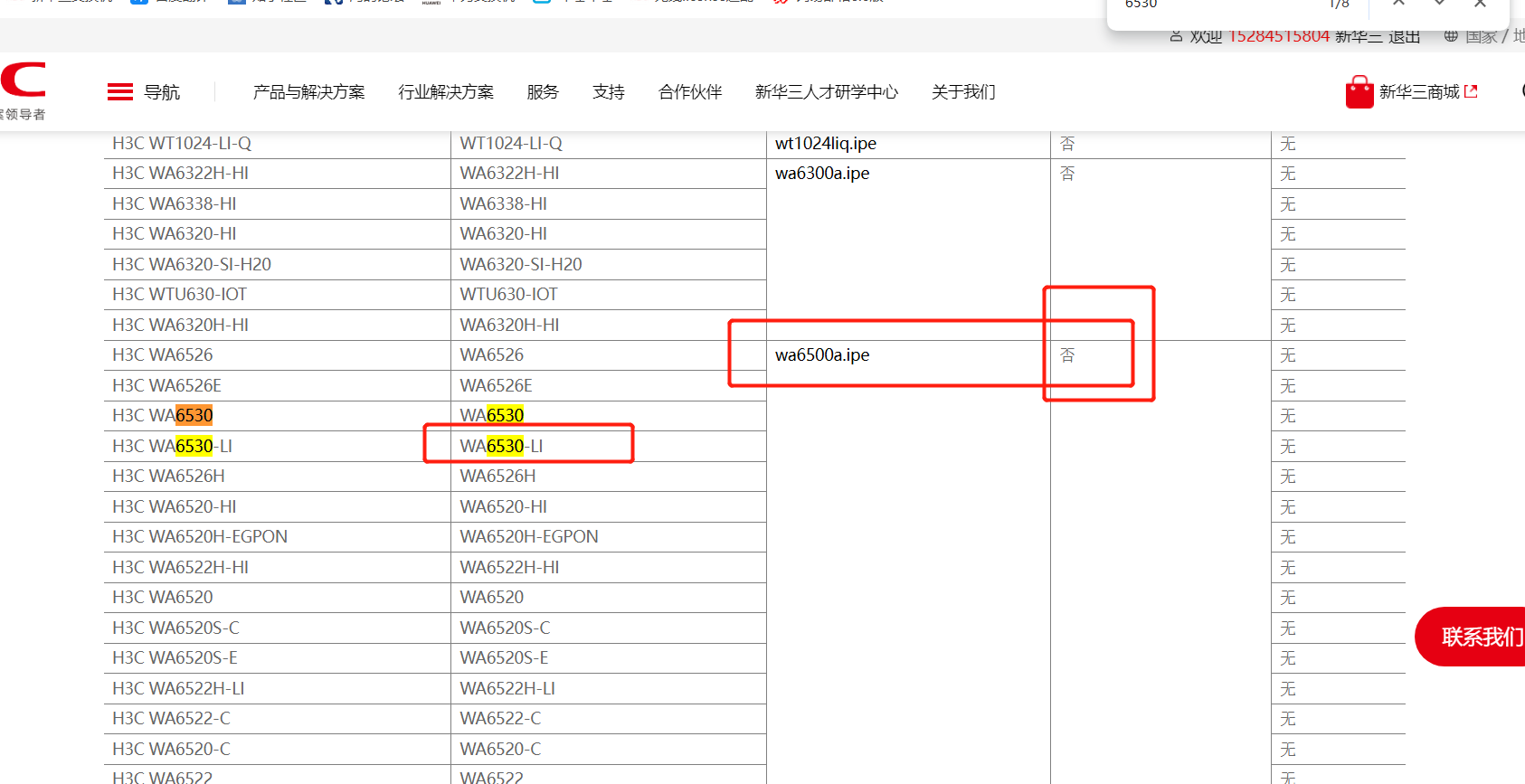This screenshot has width=1525, height=784.
Task: Click external-link icon beside 新华三商城
Action: point(1471,91)
